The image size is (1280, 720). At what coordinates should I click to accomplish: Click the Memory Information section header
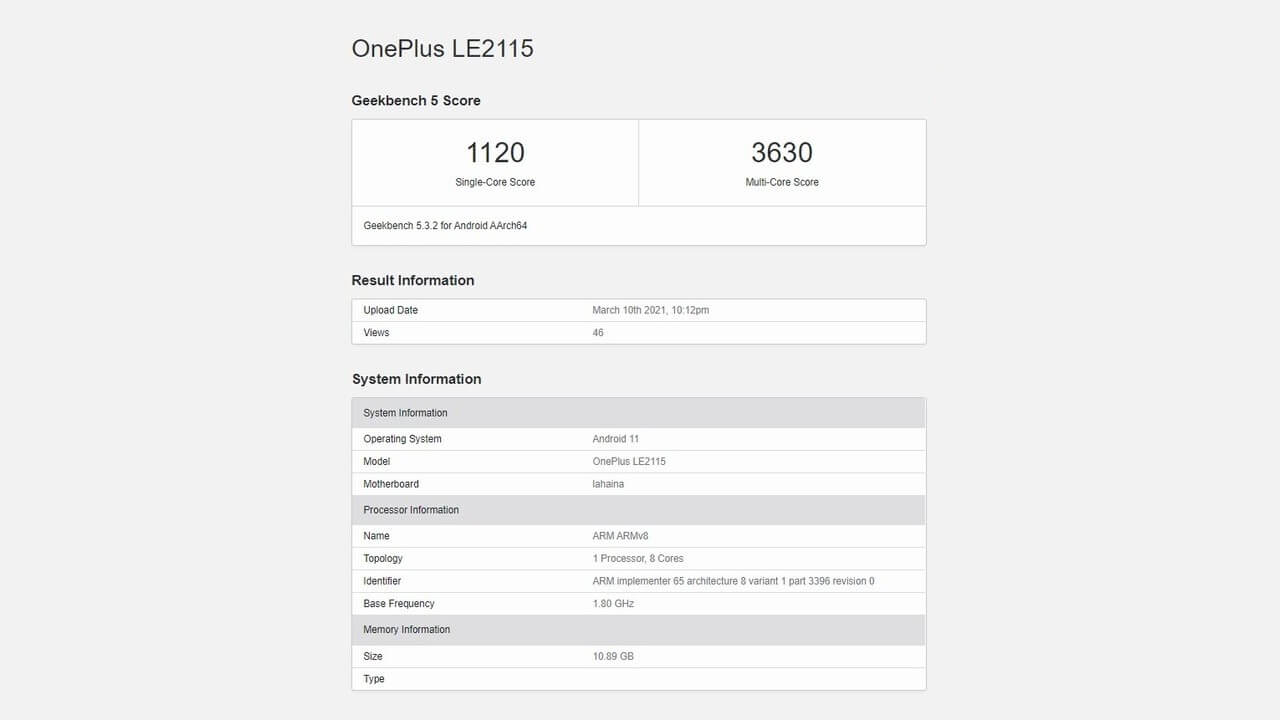[407, 630]
